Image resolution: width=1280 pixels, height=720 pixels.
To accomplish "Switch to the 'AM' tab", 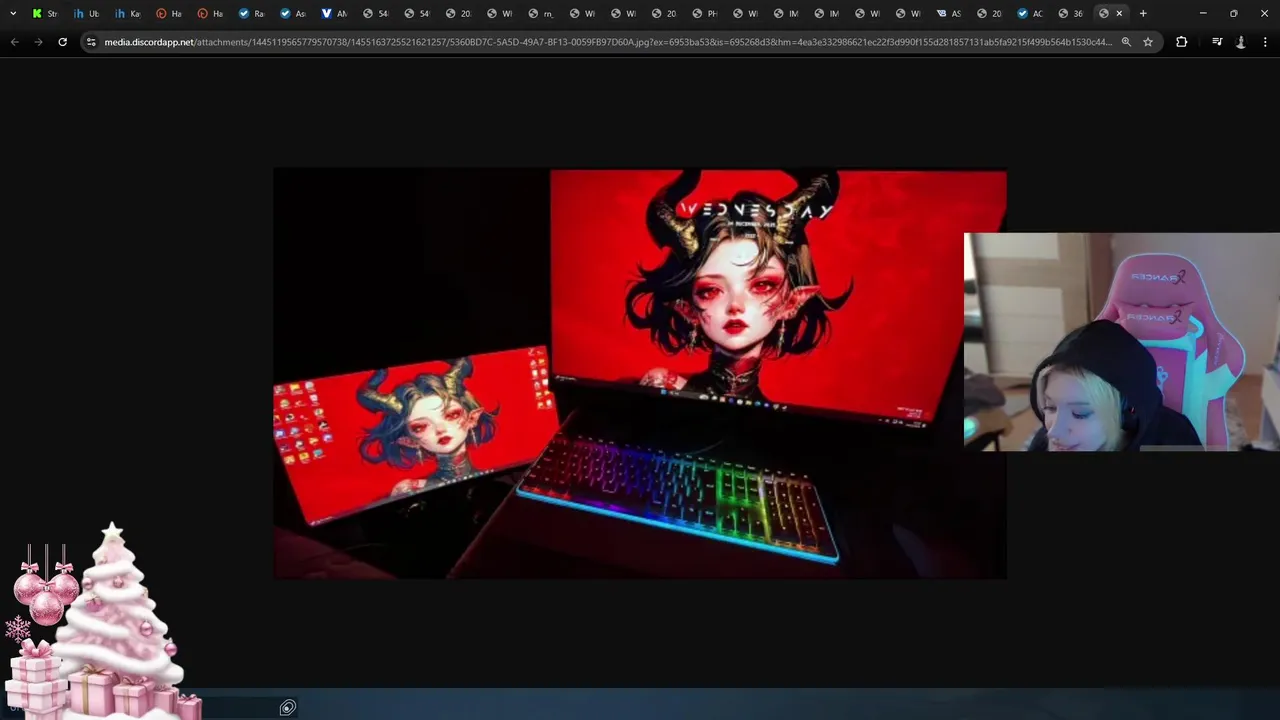I will pos(334,13).
